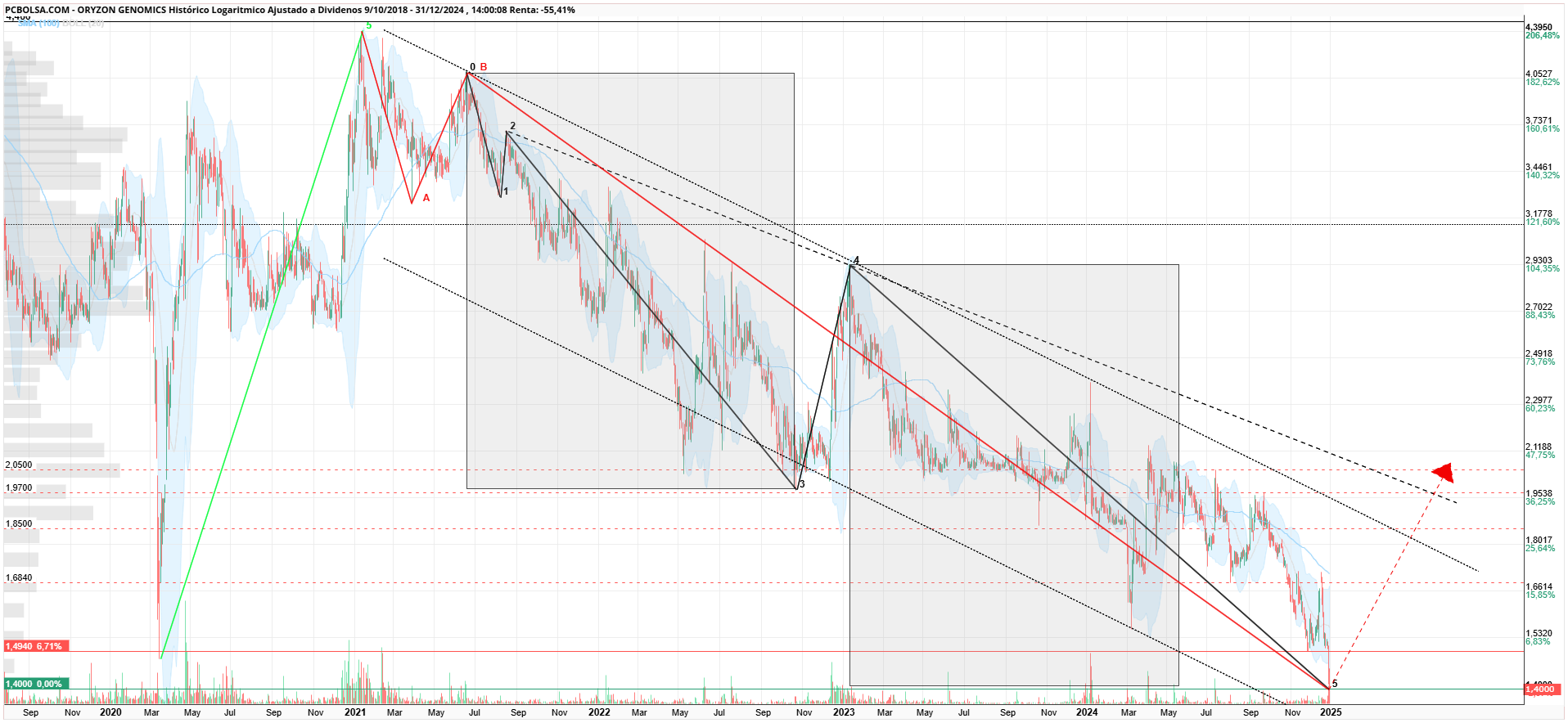
Task: Click the 206,48% percentage axis label
Action: [x=1542, y=35]
